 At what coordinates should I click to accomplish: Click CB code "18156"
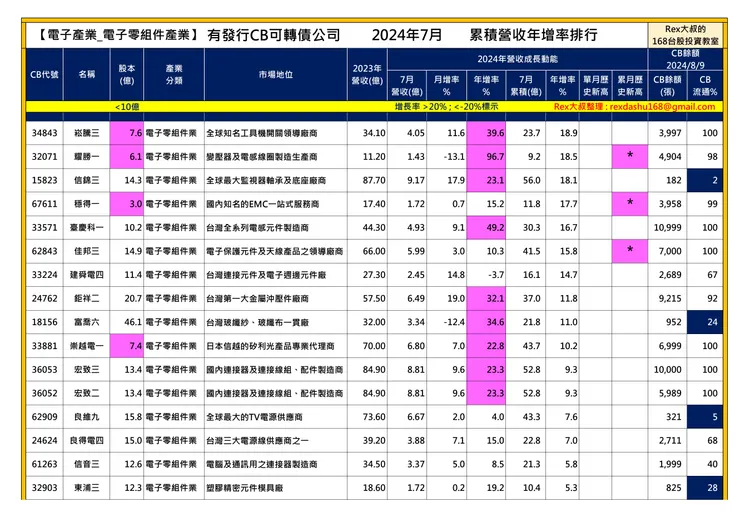[x=44, y=322]
